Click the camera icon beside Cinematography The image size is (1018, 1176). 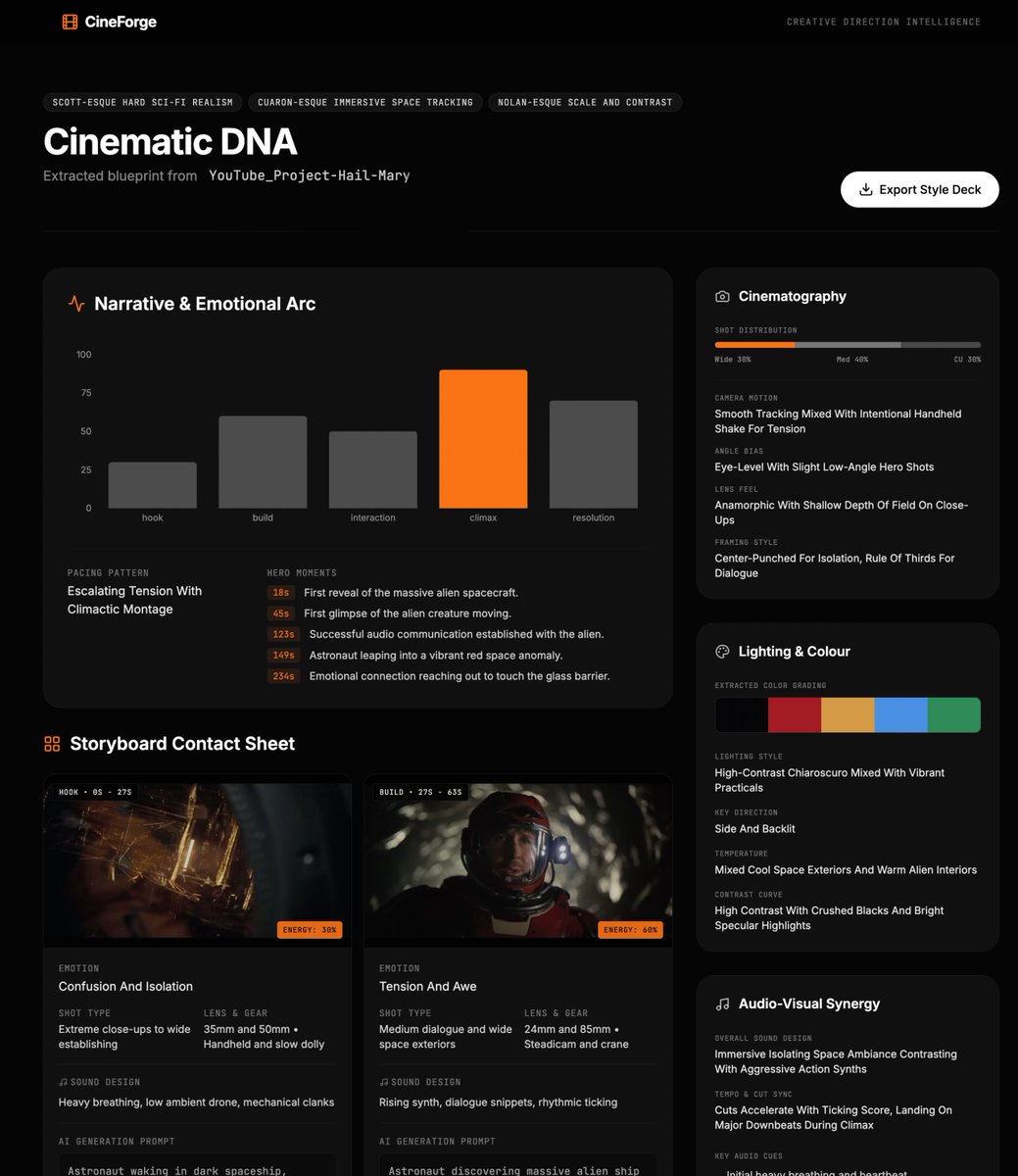coord(722,296)
